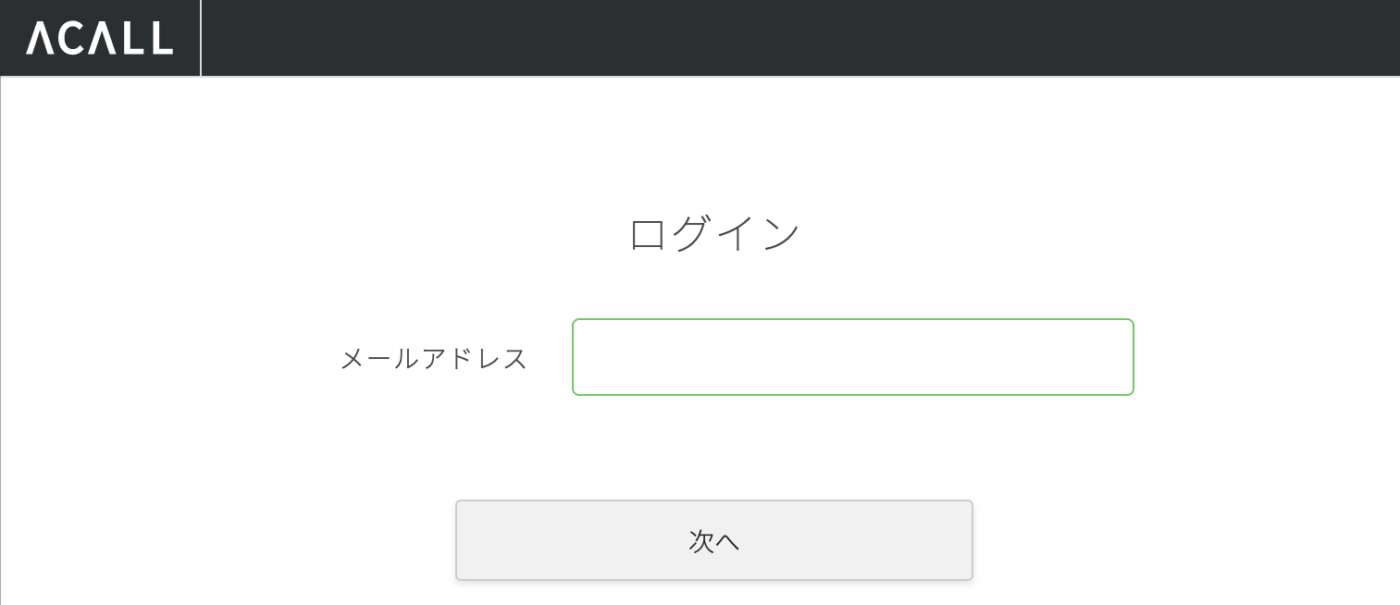Click the ログ characters of the login title
The height and width of the screenshot is (605, 1400).
coord(671,234)
